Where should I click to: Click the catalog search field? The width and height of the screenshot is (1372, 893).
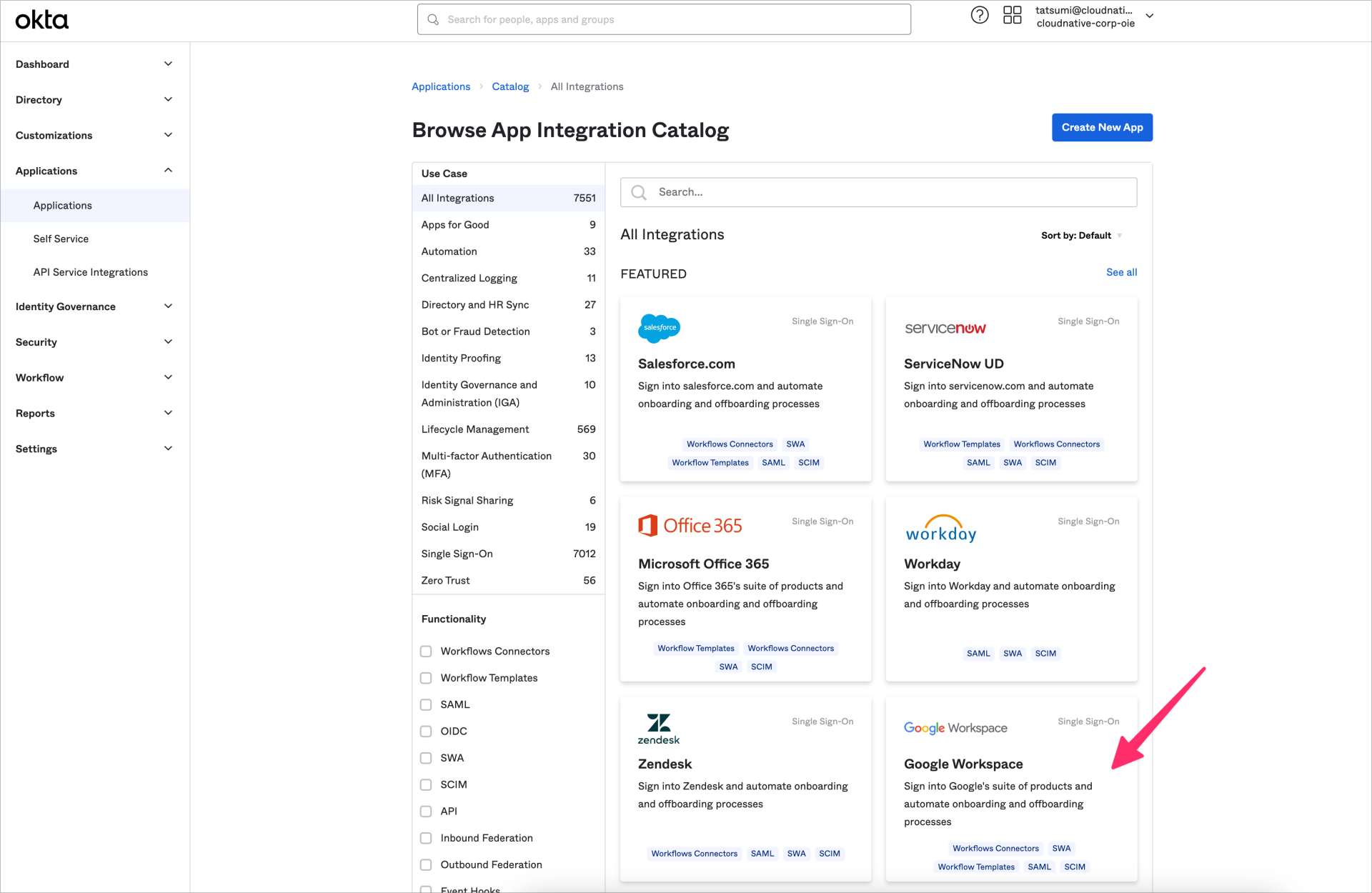(x=878, y=191)
